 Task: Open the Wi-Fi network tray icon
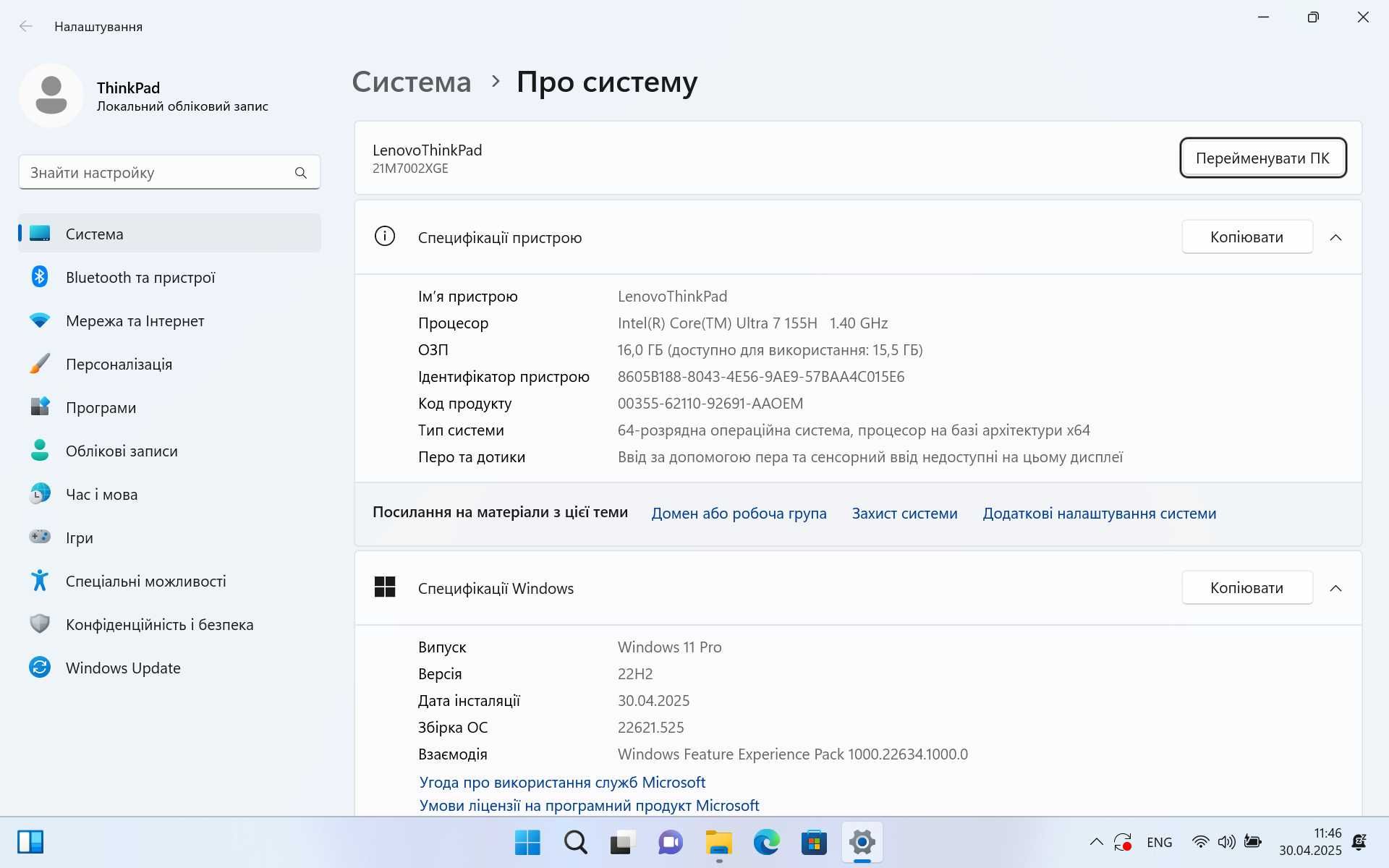1200,842
